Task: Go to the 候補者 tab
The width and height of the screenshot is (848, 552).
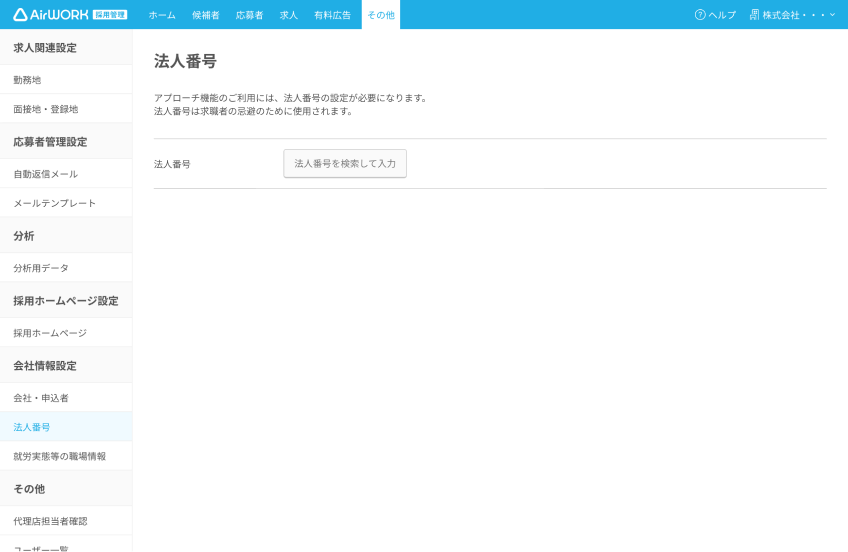Action: 206,15
